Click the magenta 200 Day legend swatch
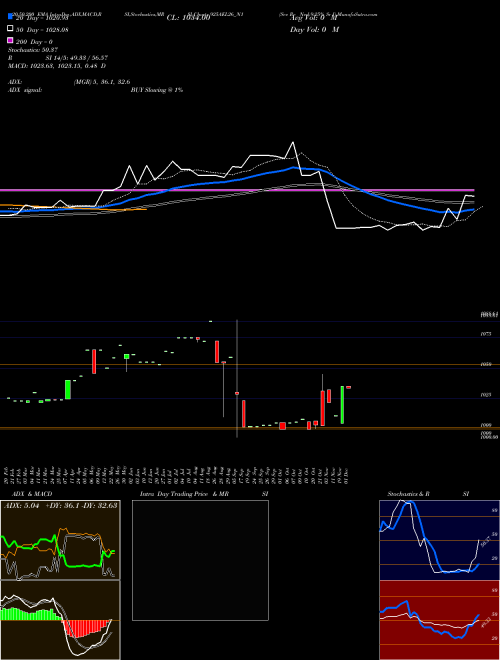This screenshot has height=660, width=500. coord(10,40)
